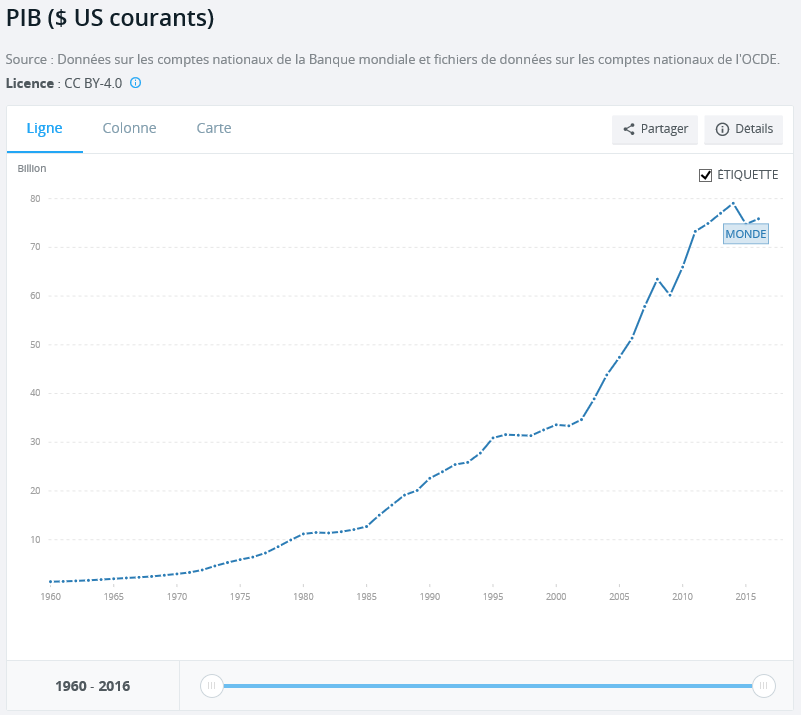Open the Détails button
Viewport: 801px width, 715px height.
pos(743,129)
